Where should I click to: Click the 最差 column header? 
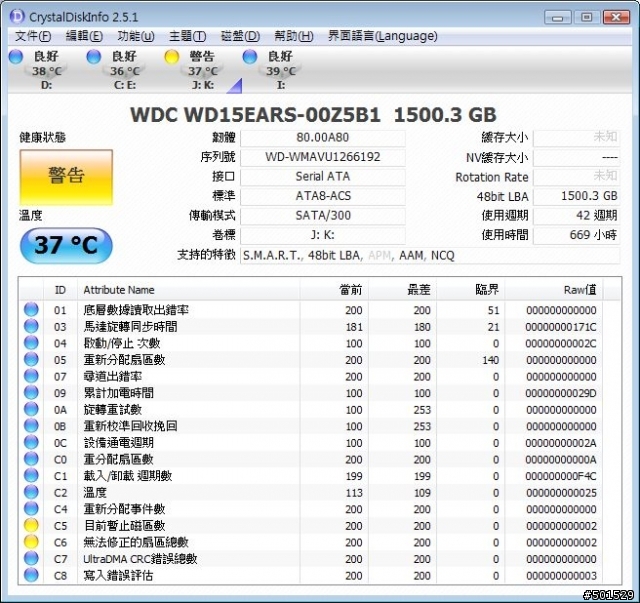click(402, 290)
